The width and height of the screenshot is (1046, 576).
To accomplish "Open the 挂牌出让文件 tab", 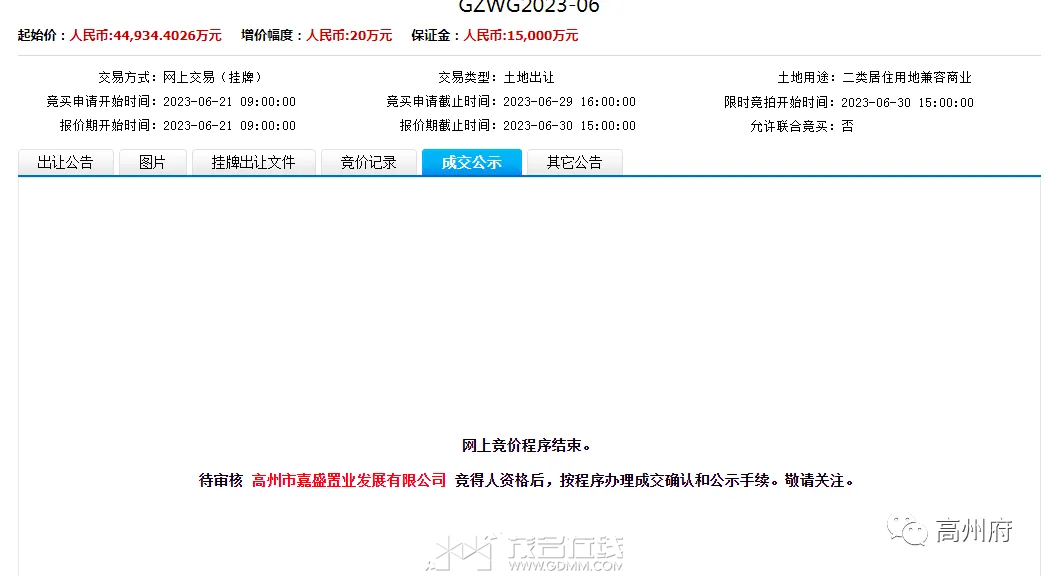I will [x=253, y=162].
